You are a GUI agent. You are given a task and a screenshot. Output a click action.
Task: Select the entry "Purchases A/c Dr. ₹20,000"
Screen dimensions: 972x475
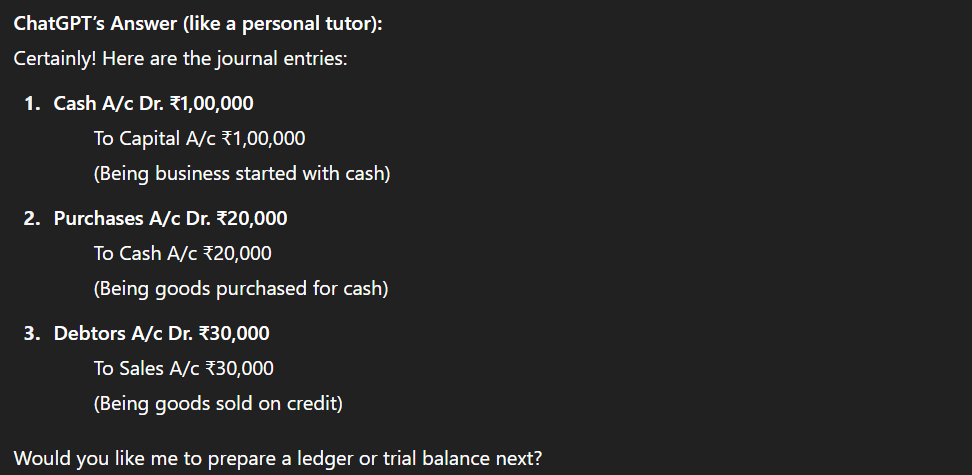coord(170,219)
